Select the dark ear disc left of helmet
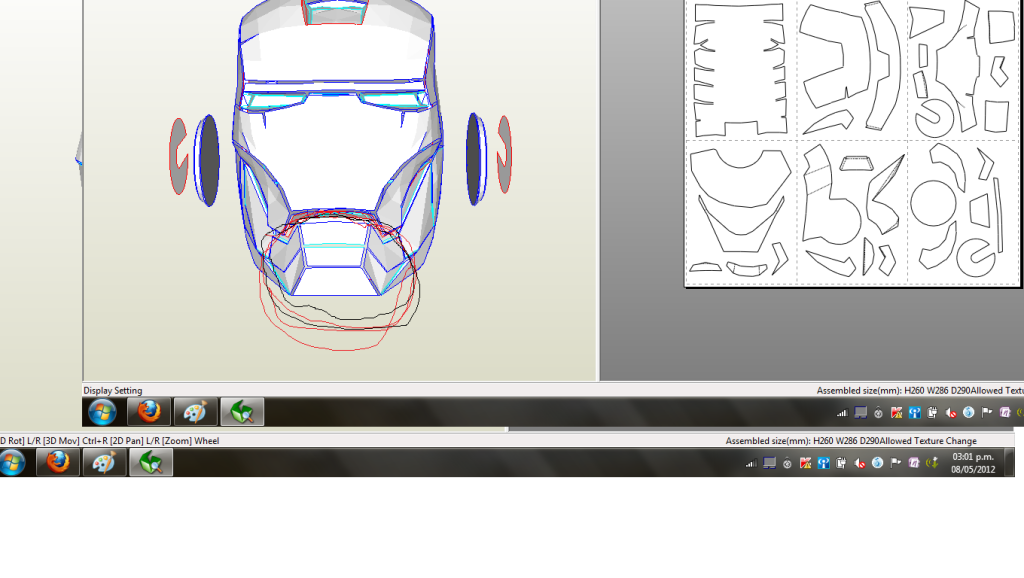The image size is (1024, 578). (207, 161)
